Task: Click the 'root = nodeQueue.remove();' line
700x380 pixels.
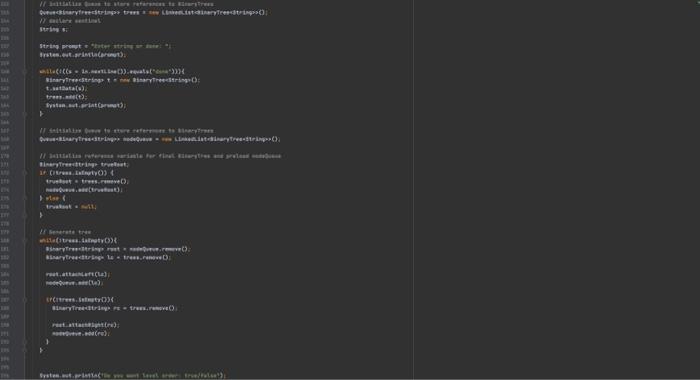Action: (x=118, y=249)
